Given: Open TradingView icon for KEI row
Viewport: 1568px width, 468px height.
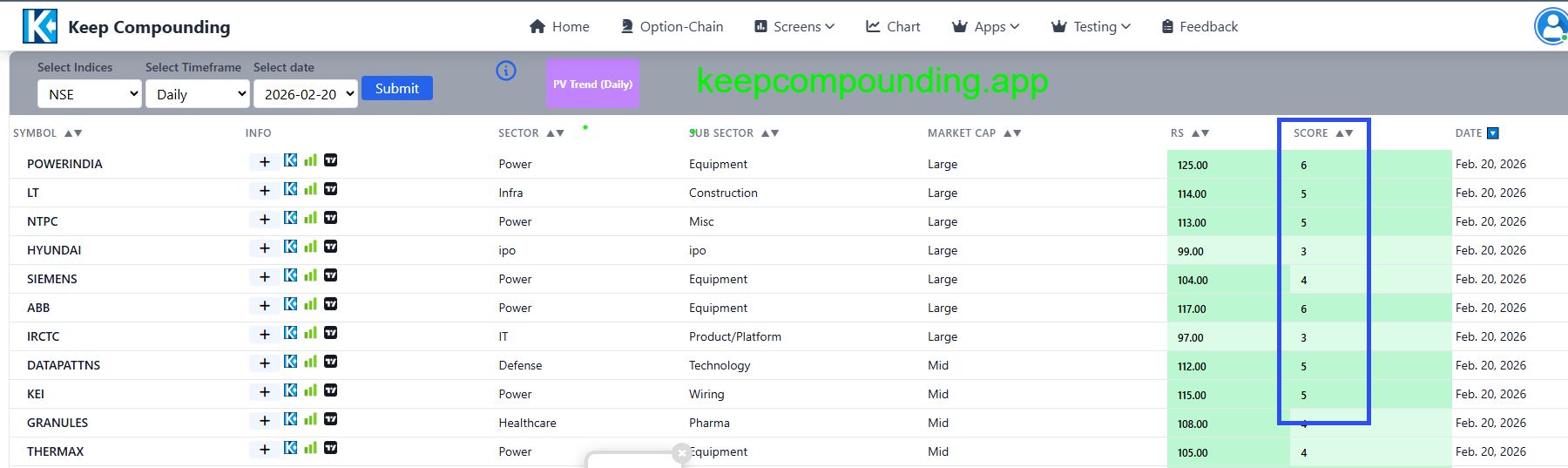Looking at the screenshot, I should [x=331, y=390].
